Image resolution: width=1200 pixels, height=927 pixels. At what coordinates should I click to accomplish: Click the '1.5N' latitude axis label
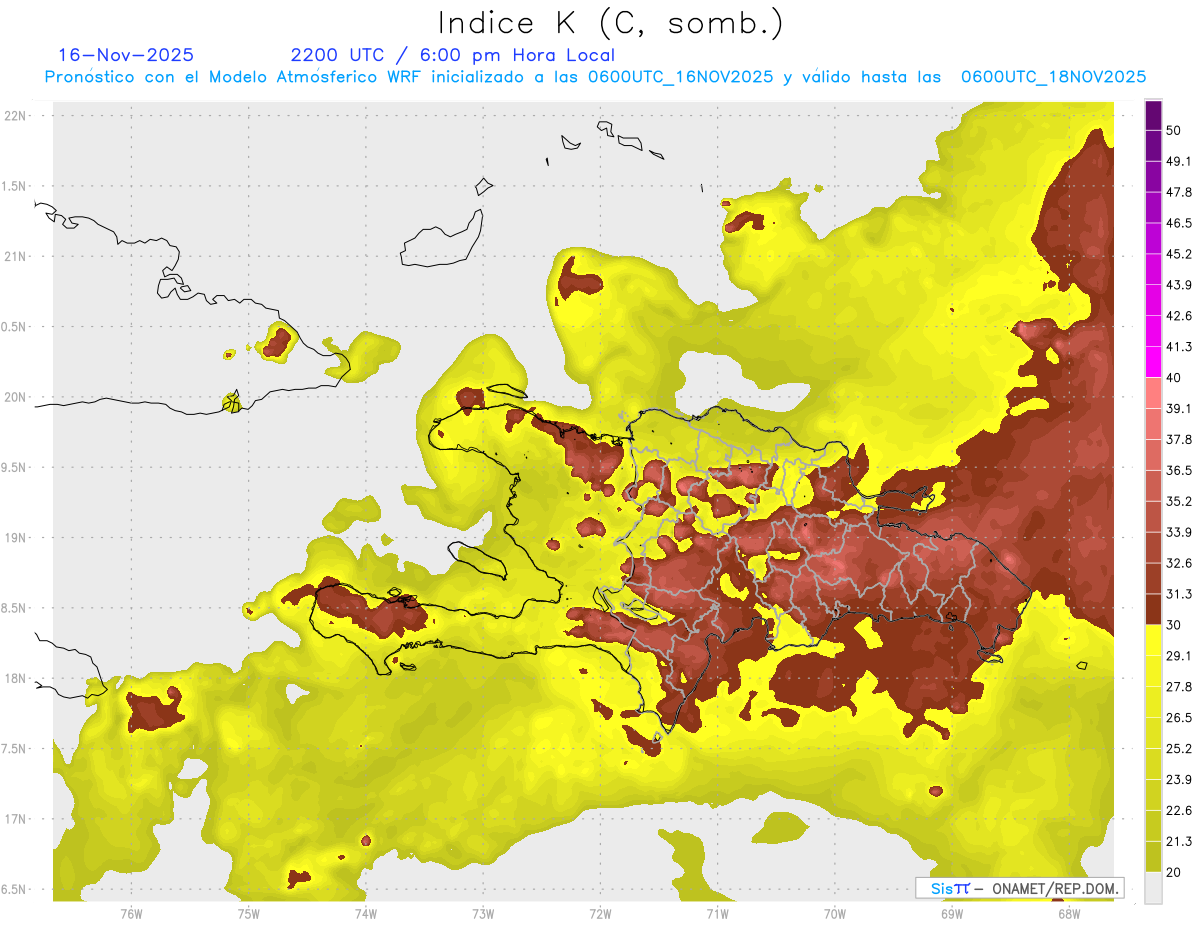tap(15, 186)
